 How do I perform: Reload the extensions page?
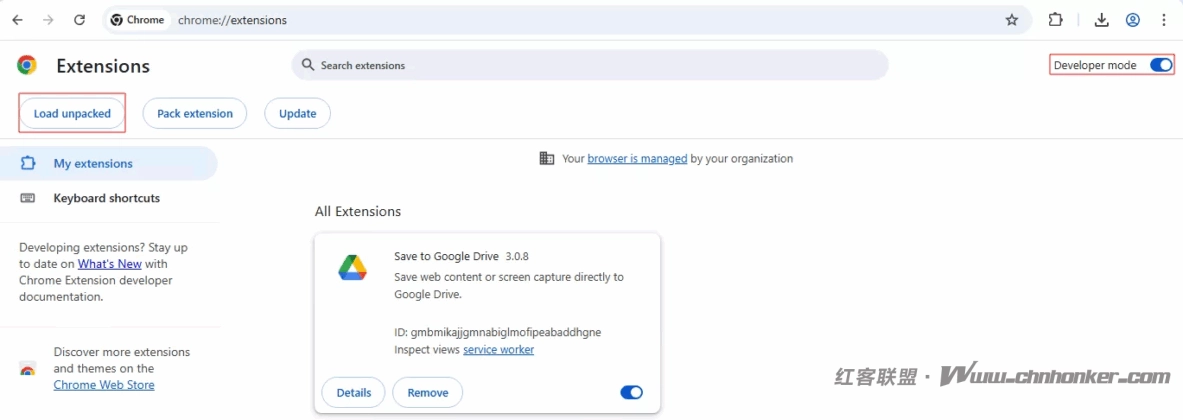[x=80, y=20]
